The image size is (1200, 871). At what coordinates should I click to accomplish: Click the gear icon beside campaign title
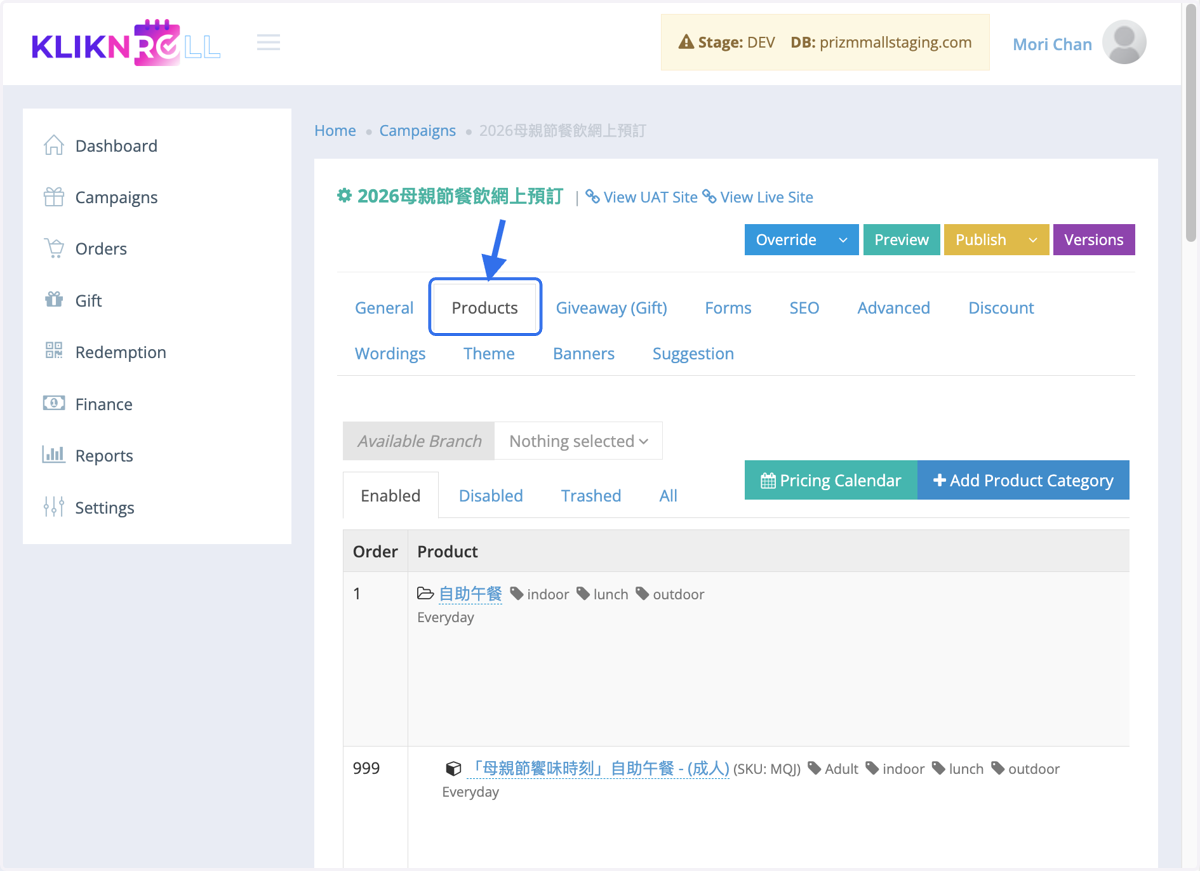pyautogui.click(x=344, y=196)
